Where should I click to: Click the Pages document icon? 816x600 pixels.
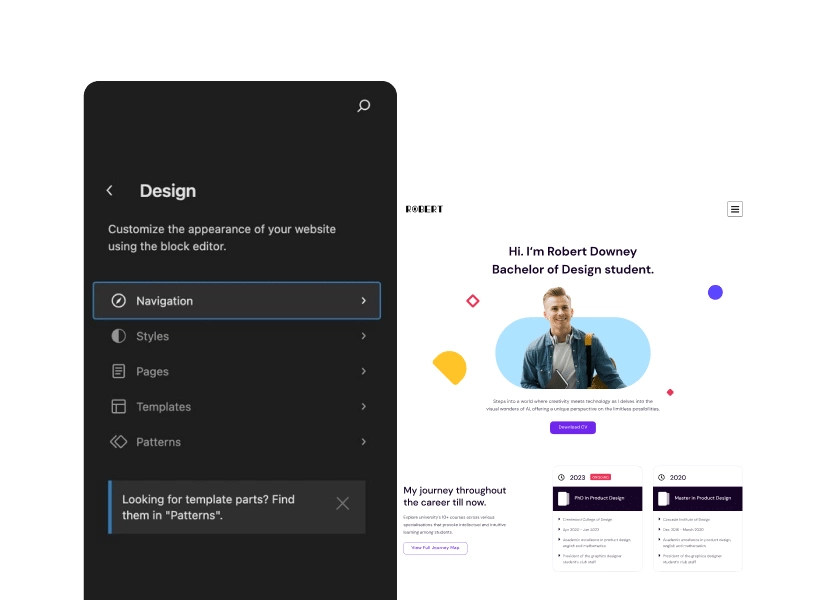(x=119, y=372)
